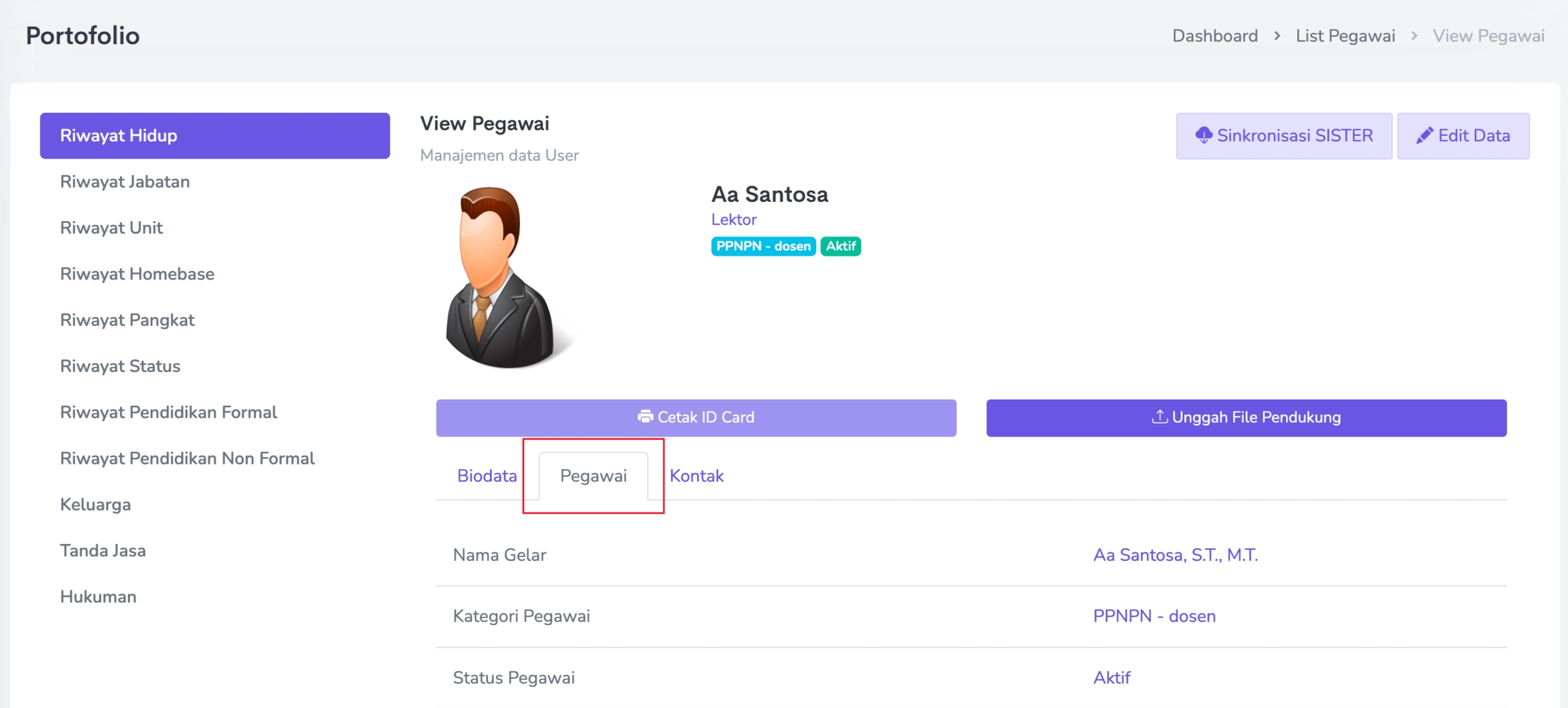Select Riwayat Pendidikan Formal item

[168, 412]
